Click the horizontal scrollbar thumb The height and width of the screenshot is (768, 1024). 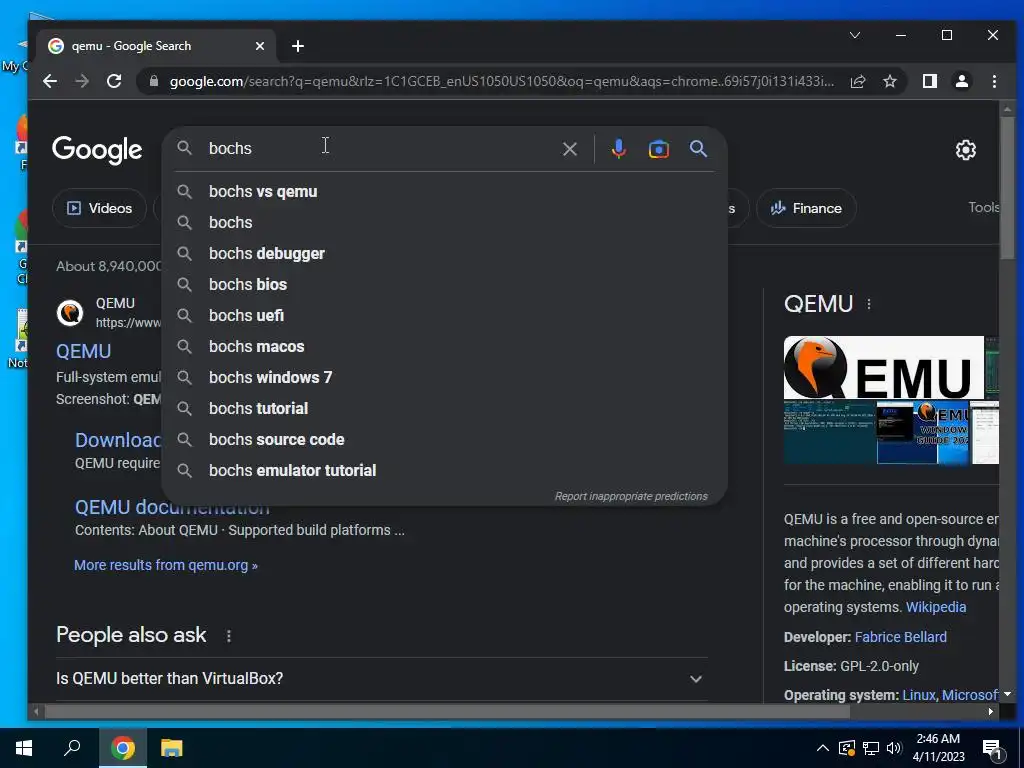[447, 711]
